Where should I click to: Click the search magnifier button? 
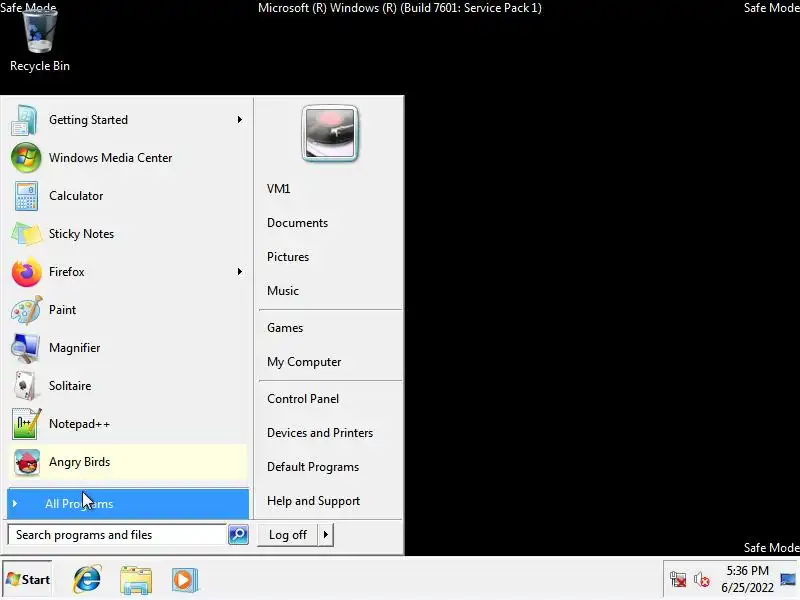pos(238,535)
